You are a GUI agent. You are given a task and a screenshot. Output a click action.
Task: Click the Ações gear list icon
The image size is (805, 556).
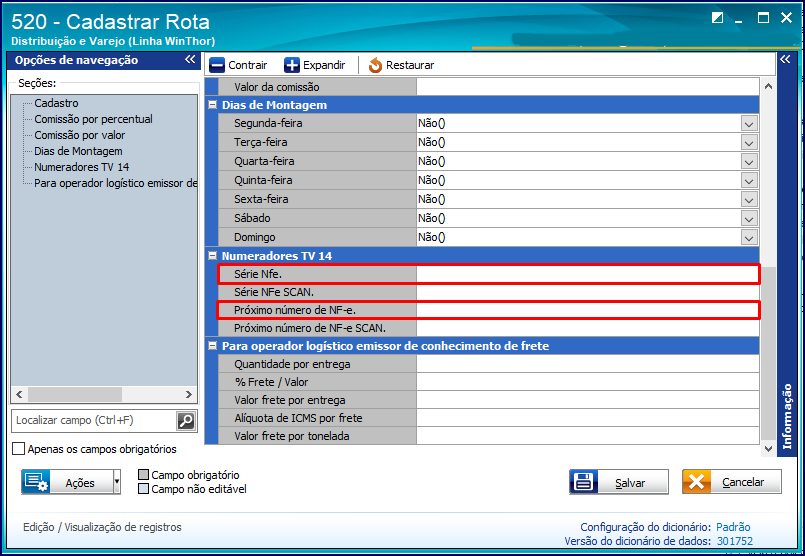pyautogui.click(x=36, y=482)
